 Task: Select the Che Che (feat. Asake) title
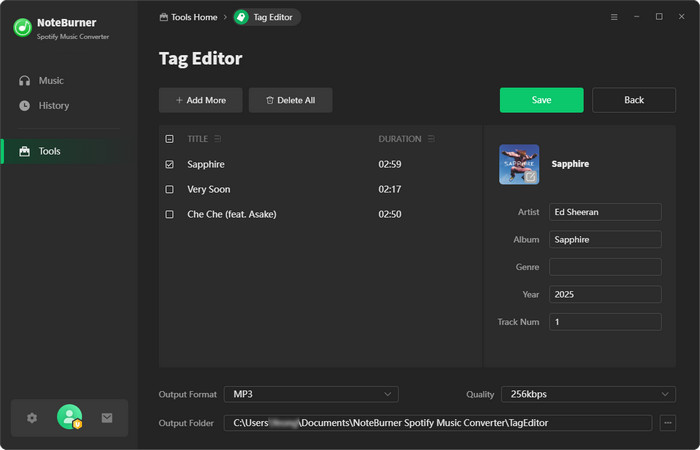(232, 214)
